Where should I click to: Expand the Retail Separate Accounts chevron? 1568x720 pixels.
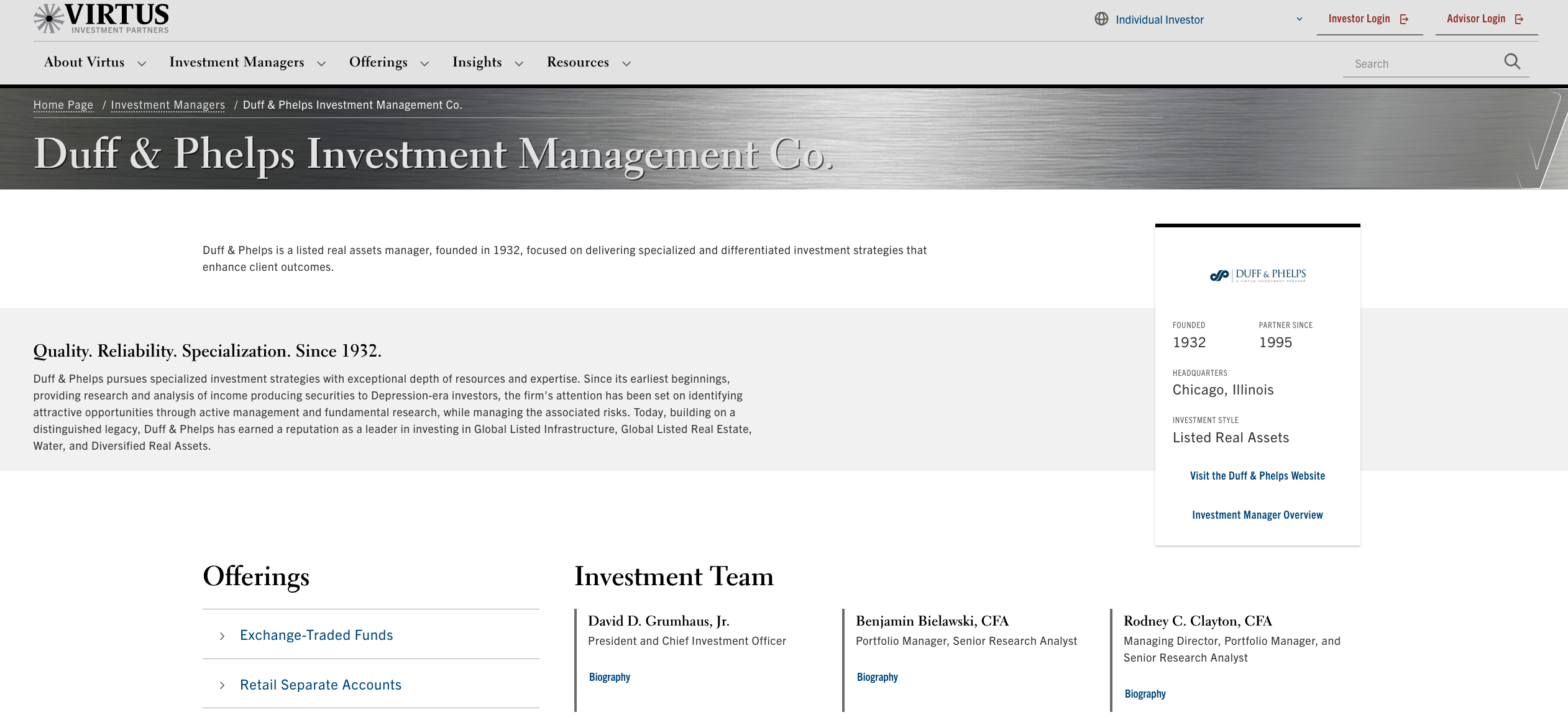222,685
